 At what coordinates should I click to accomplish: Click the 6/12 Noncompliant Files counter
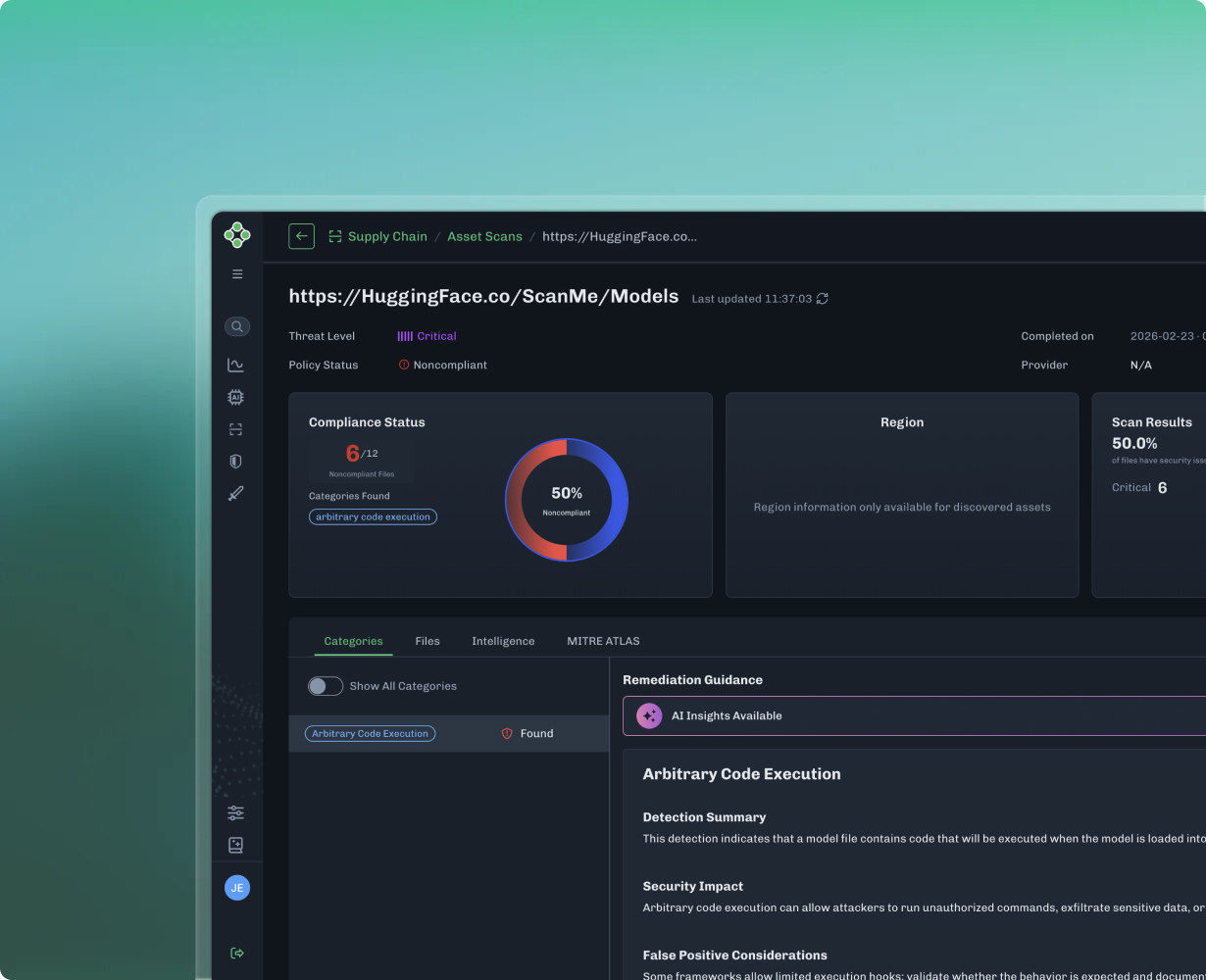[x=362, y=460]
